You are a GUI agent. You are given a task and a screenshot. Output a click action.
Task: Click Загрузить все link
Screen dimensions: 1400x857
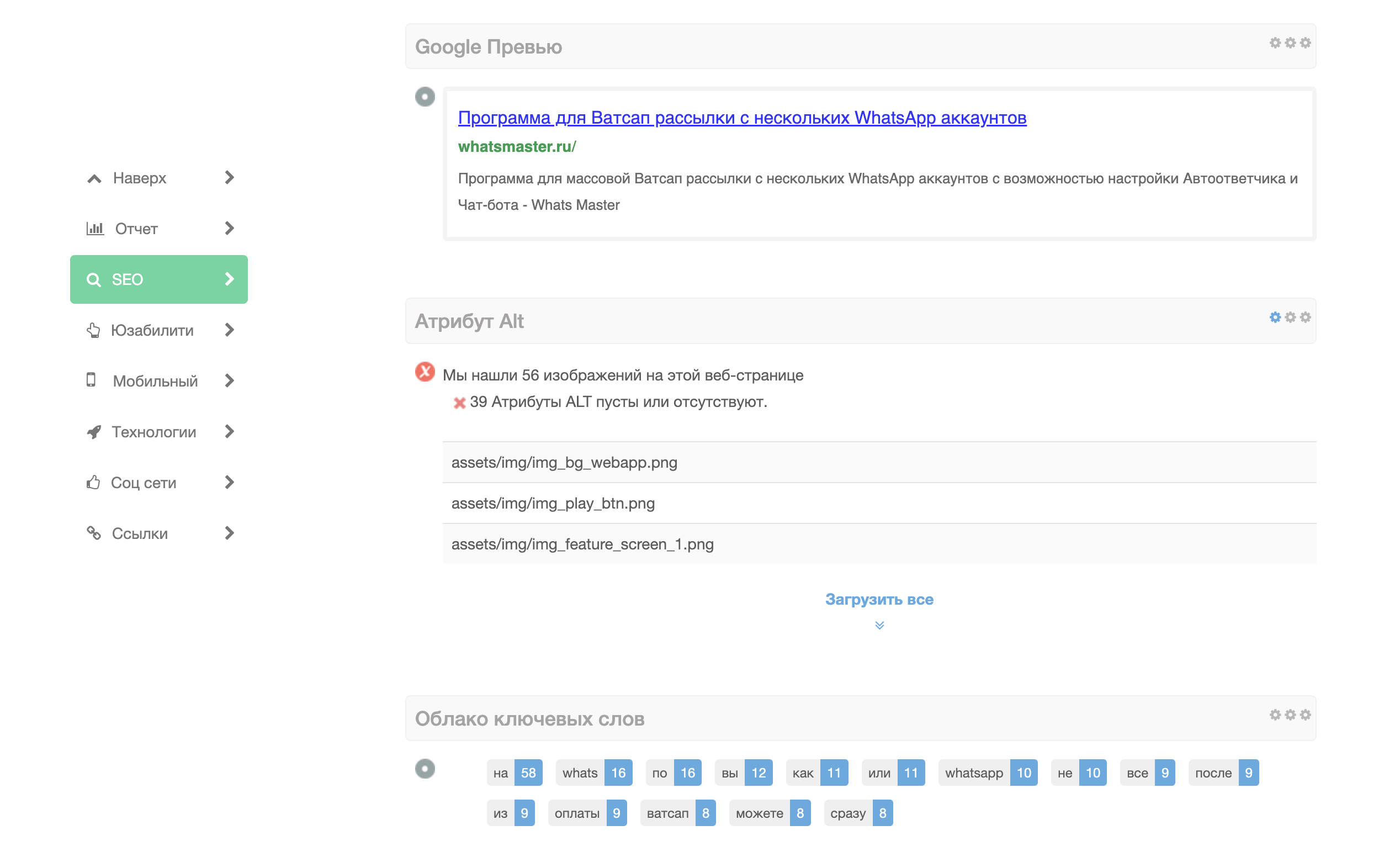(x=879, y=599)
